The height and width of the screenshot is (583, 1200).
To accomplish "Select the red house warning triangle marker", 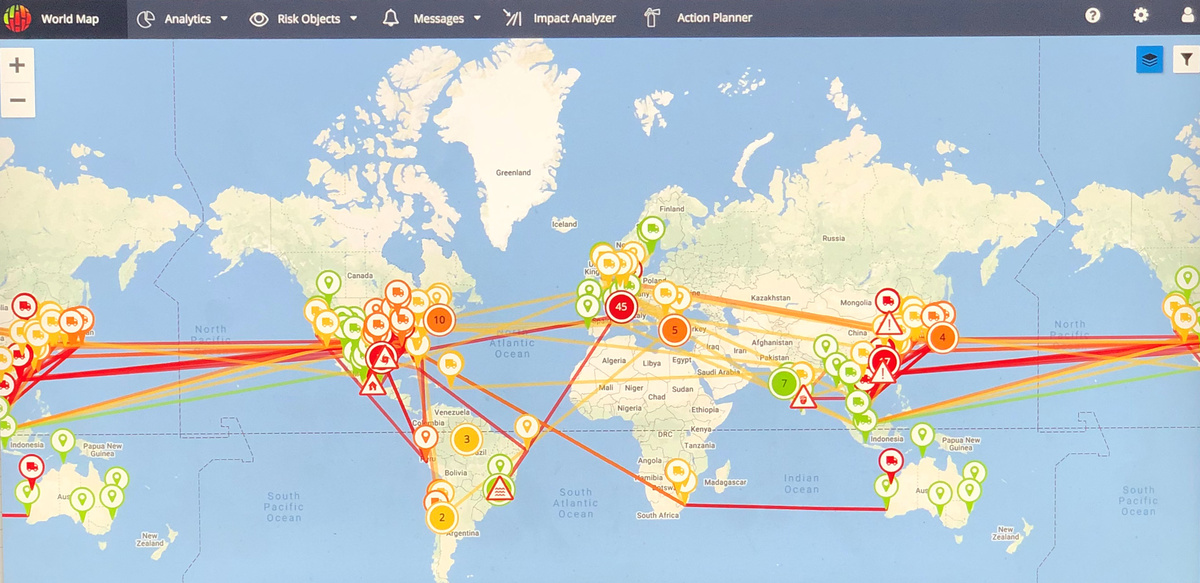I will pyautogui.click(x=373, y=383).
